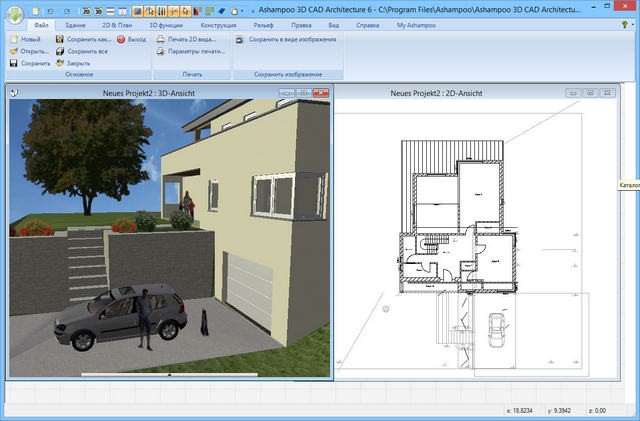
Task: Click the ribbon options dropdown arrow beside help
Action: click(632, 25)
